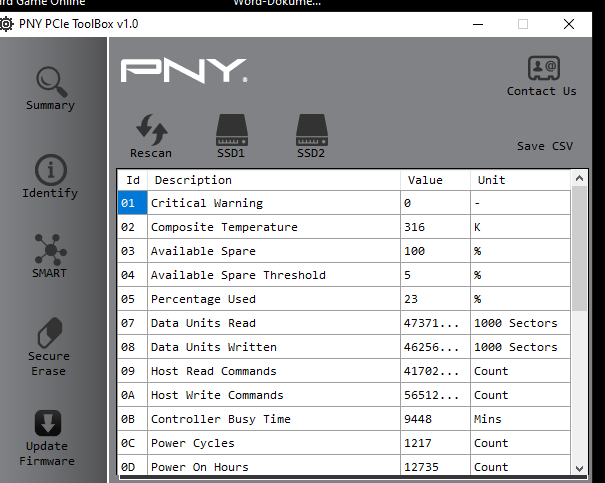Select the Power On Hours row
Image resolution: width=605 pixels, height=483 pixels.
[x=344, y=465]
